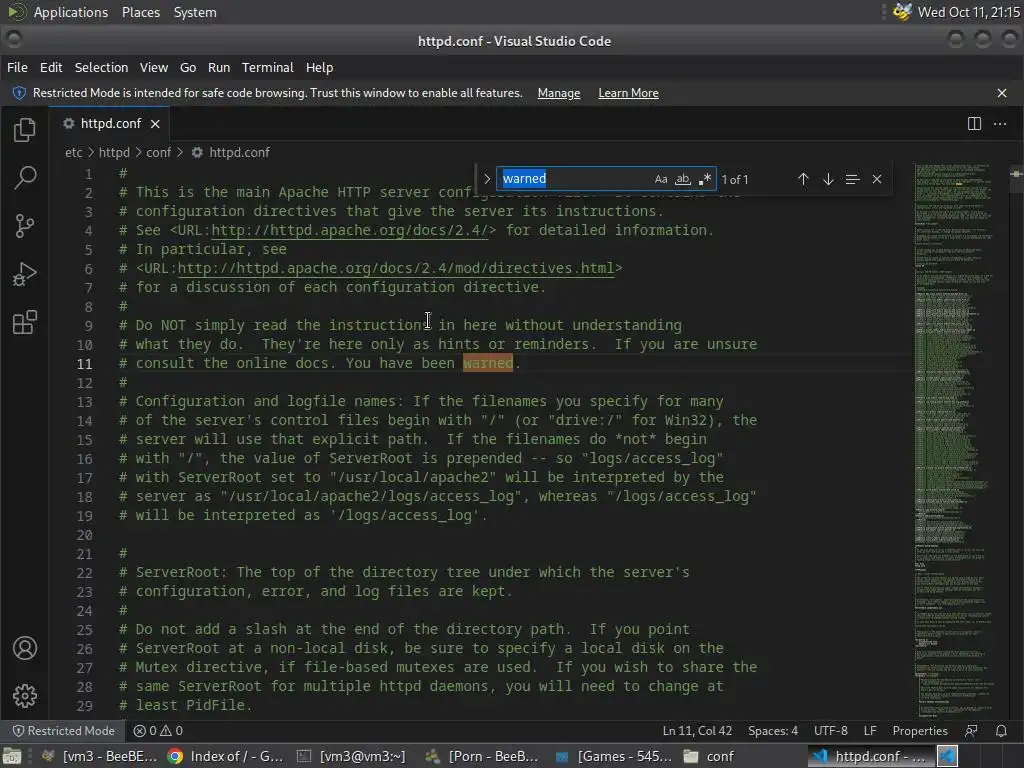The height and width of the screenshot is (768, 1024).
Task: Click line number 11 in gutter
Action: [x=85, y=364]
